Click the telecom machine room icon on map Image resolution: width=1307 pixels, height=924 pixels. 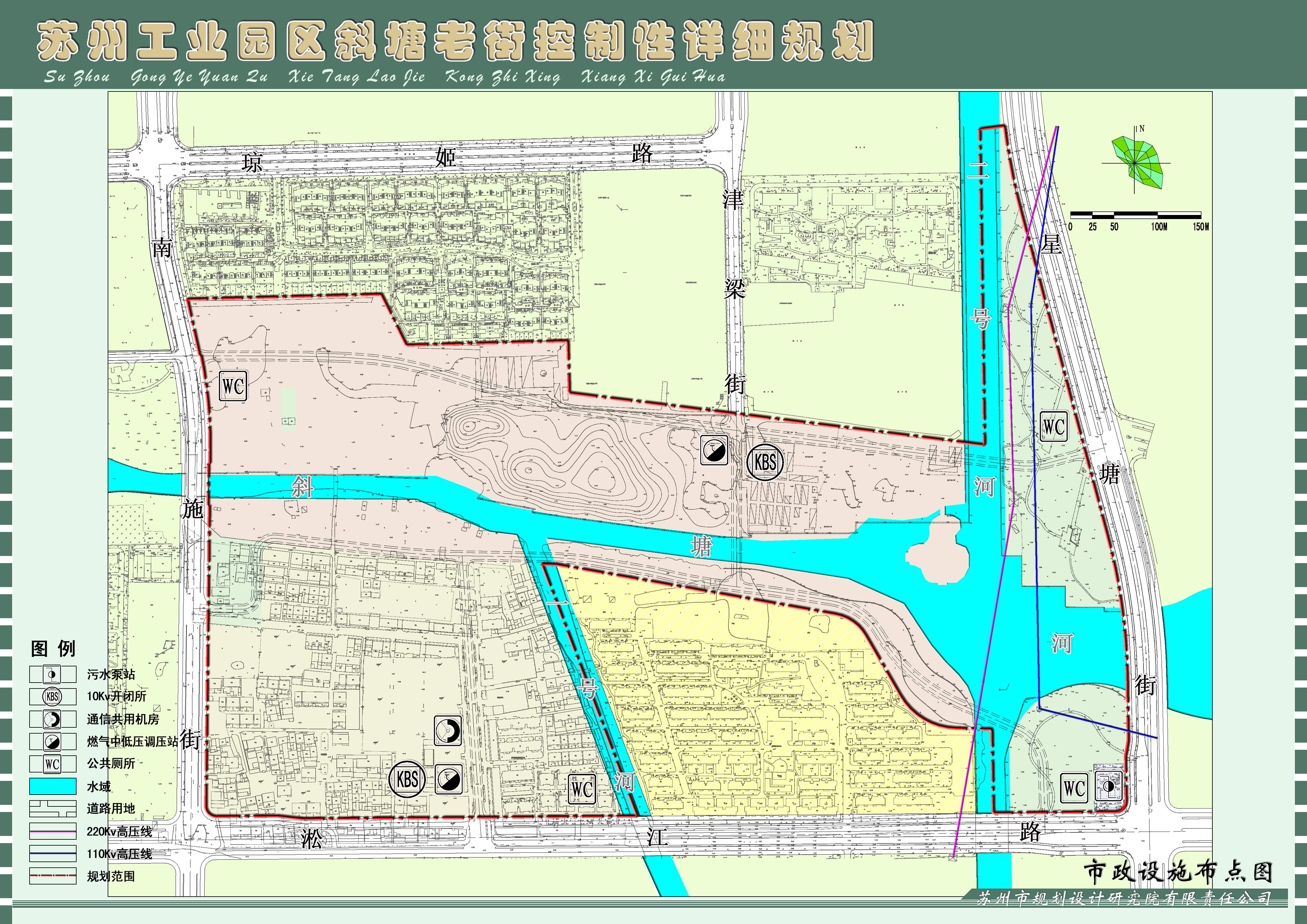pyautogui.click(x=447, y=730)
